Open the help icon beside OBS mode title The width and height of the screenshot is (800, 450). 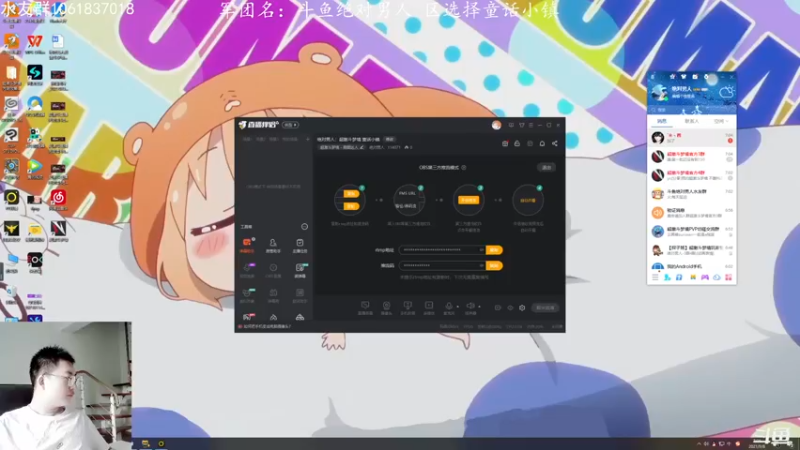tap(464, 167)
